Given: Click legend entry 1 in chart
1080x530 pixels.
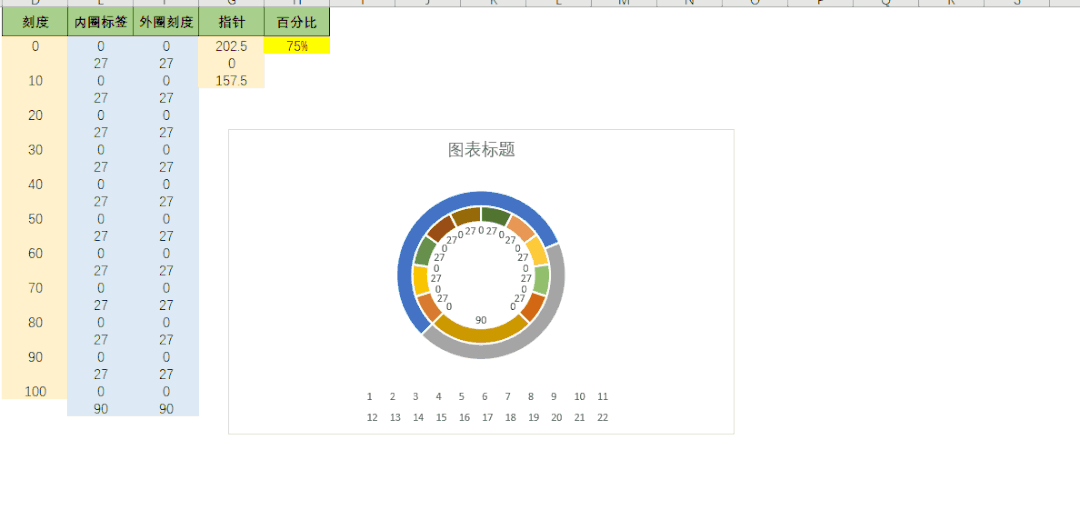Looking at the screenshot, I should (x=370, y=397).
